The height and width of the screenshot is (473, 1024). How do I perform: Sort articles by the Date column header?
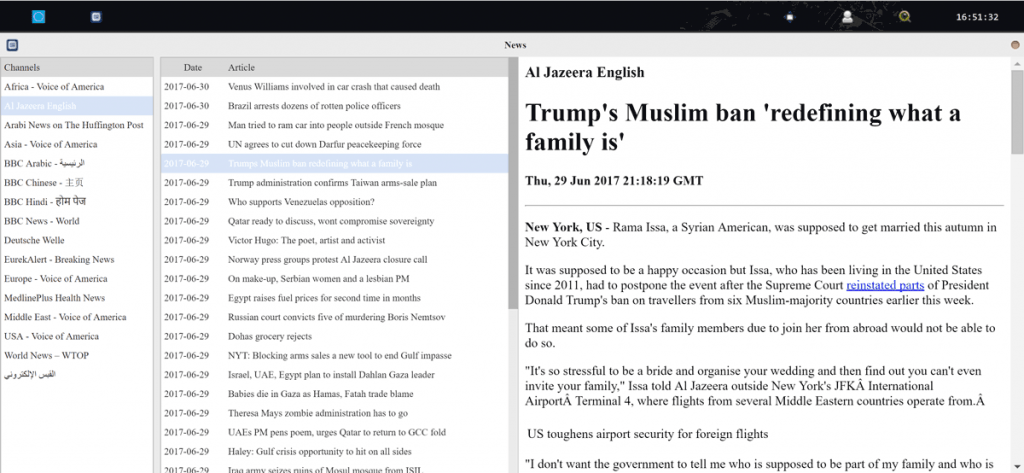coord(192,67)
